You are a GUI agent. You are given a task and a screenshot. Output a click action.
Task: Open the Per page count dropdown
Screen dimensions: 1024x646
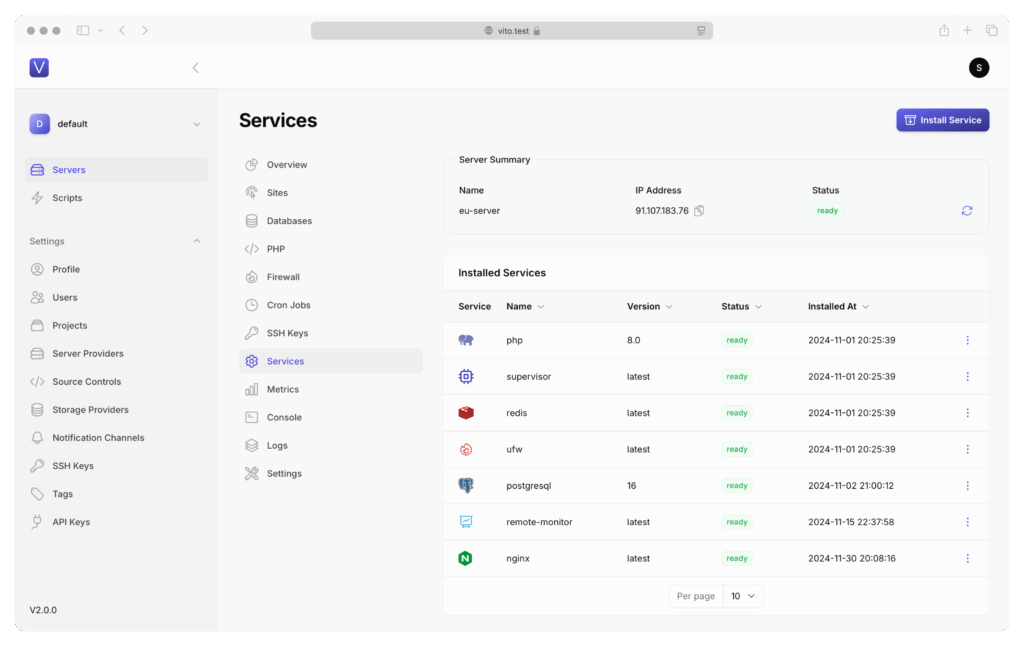click(744, 596)
